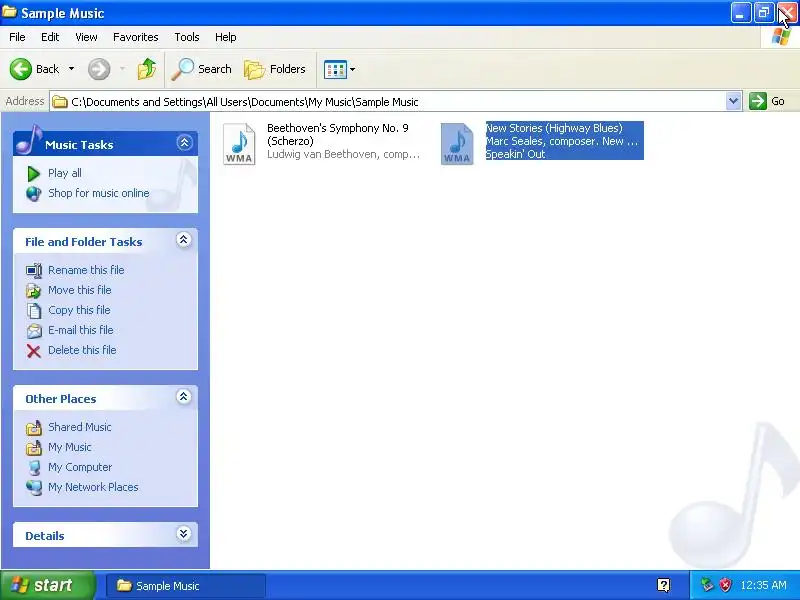Click the red security shield tray icon
Image resolution: width=800 pixels, height=600 pixels.
pyautogui.click(x=725, y=585)
